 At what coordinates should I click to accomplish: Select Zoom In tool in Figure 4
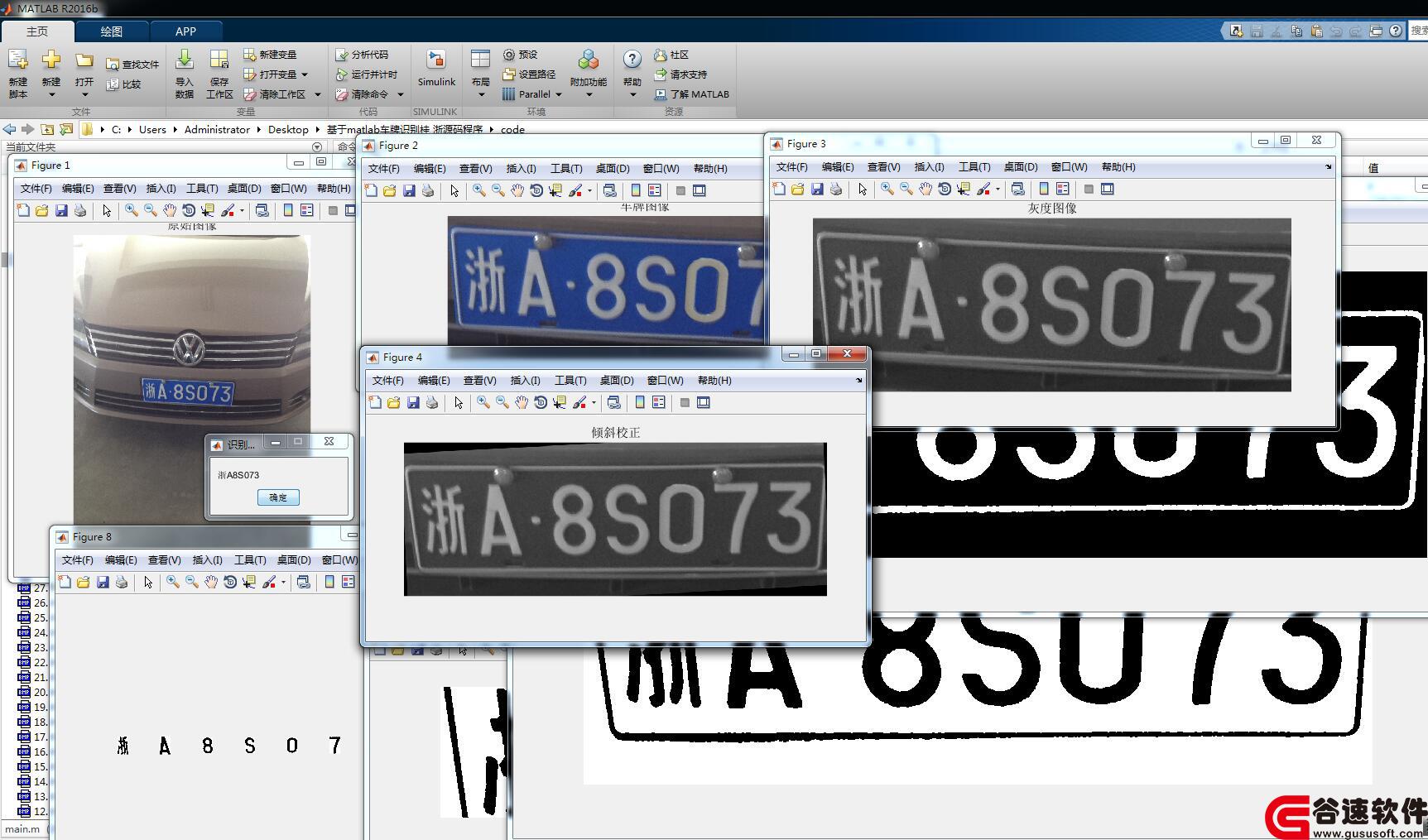[x=483, y=402]
